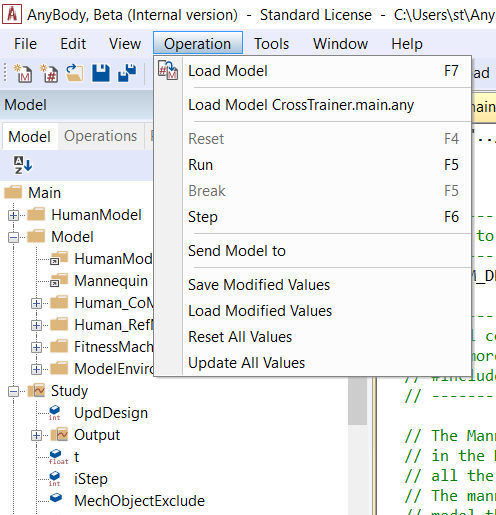Image resolution: width=496 pixels, height=515 pixels.
Task: Click the Save toolbar icon
Action: (x=101, y=73)
